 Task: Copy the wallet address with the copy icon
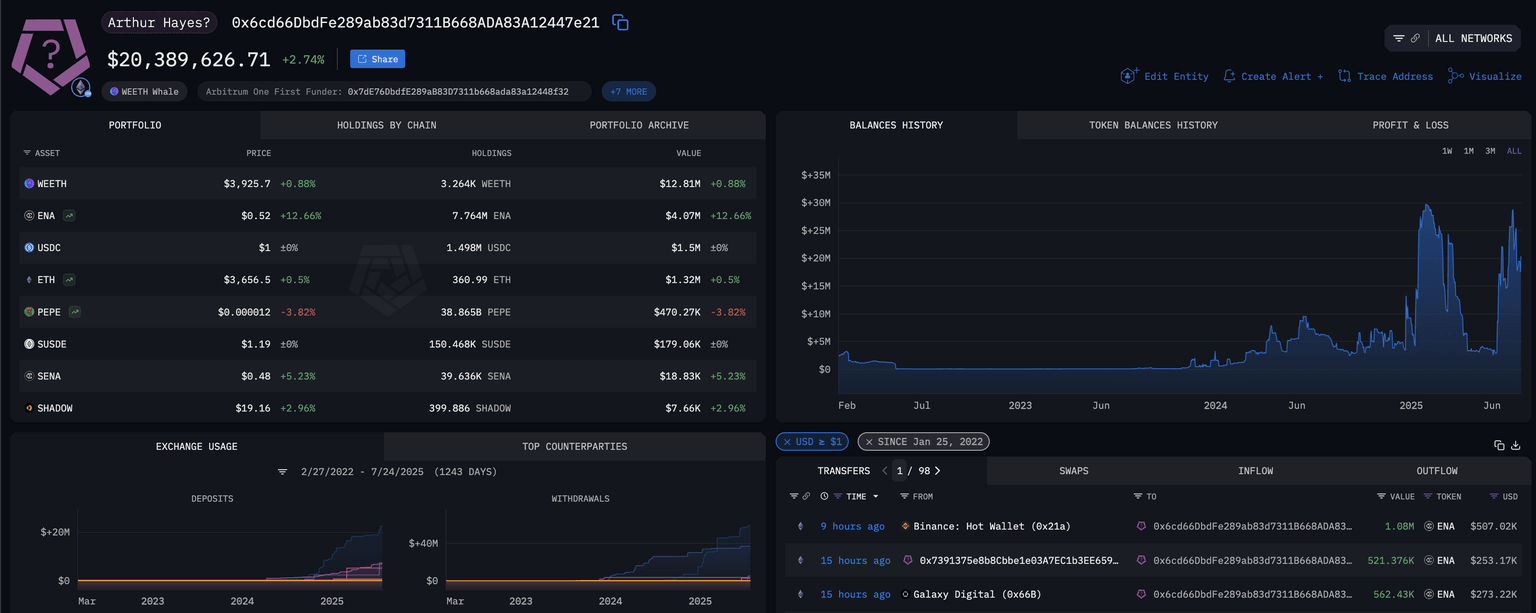(x=620, y=22)
